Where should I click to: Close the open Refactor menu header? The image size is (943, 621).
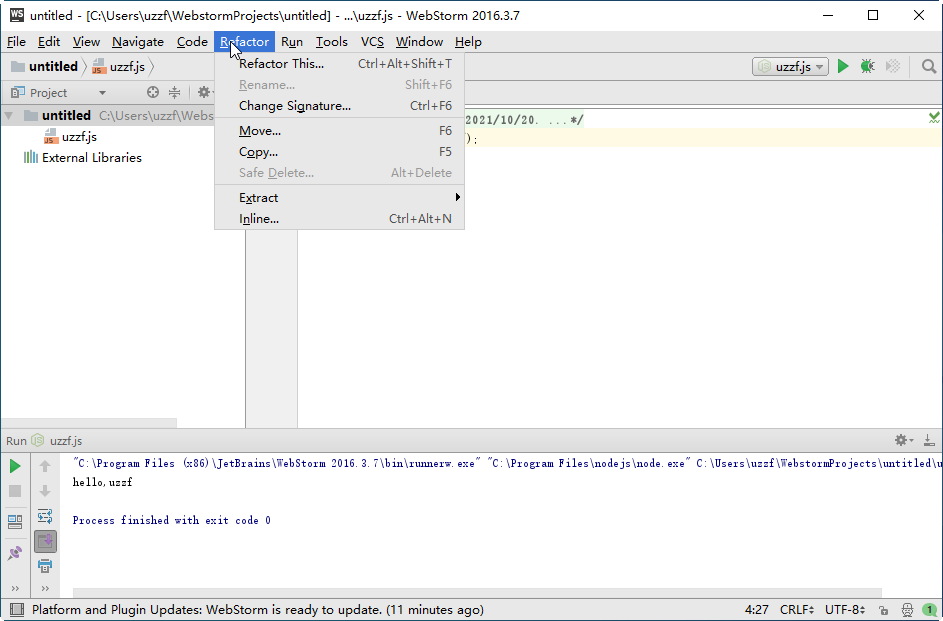point(244,41)
